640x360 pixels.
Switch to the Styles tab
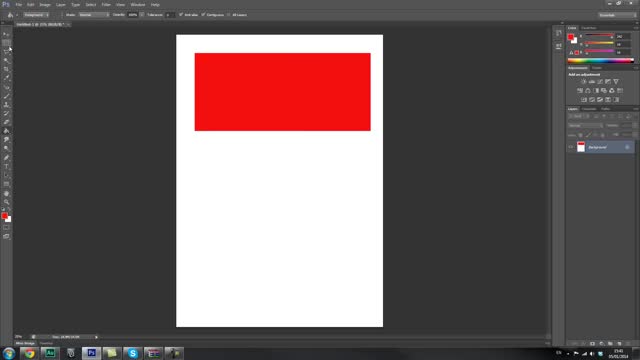click(x=597, y=68)
